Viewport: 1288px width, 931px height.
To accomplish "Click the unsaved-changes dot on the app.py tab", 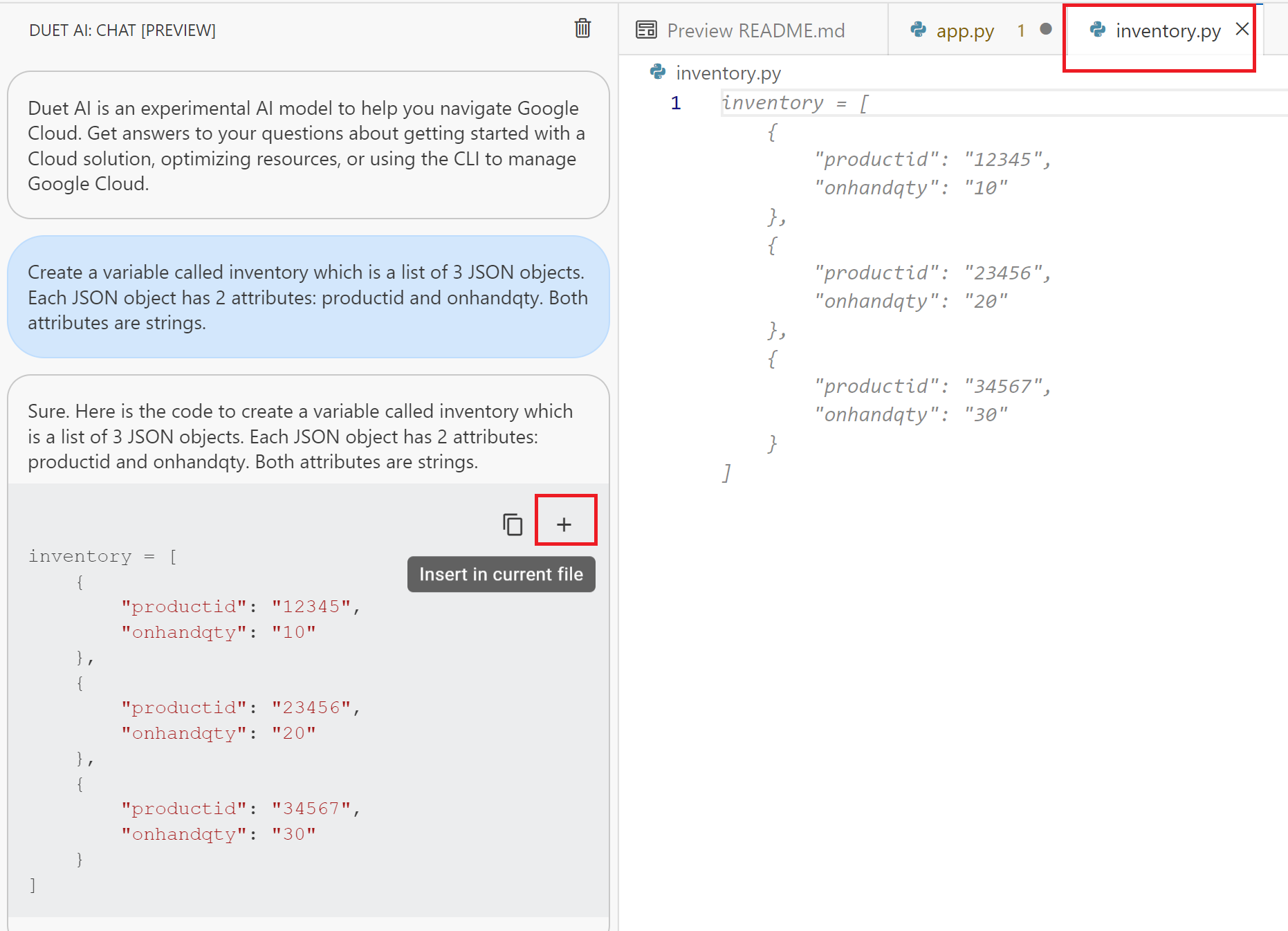I will [x=1046, y=29].
